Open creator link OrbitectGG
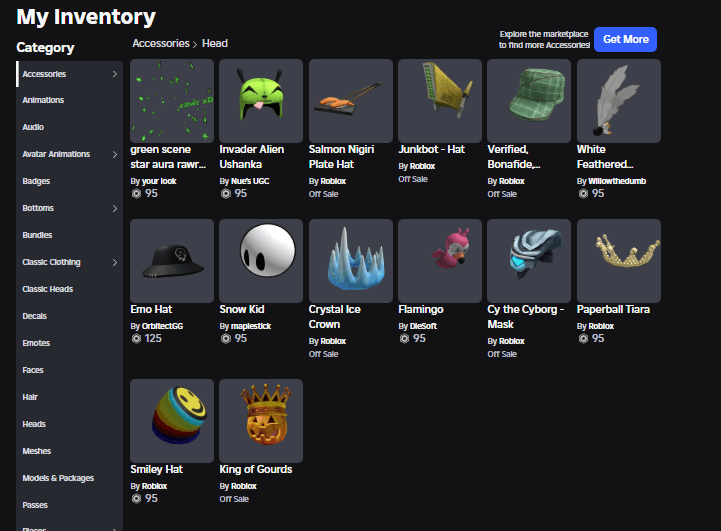The height and width of the screenshot is (531, 721). pos(162,326)
